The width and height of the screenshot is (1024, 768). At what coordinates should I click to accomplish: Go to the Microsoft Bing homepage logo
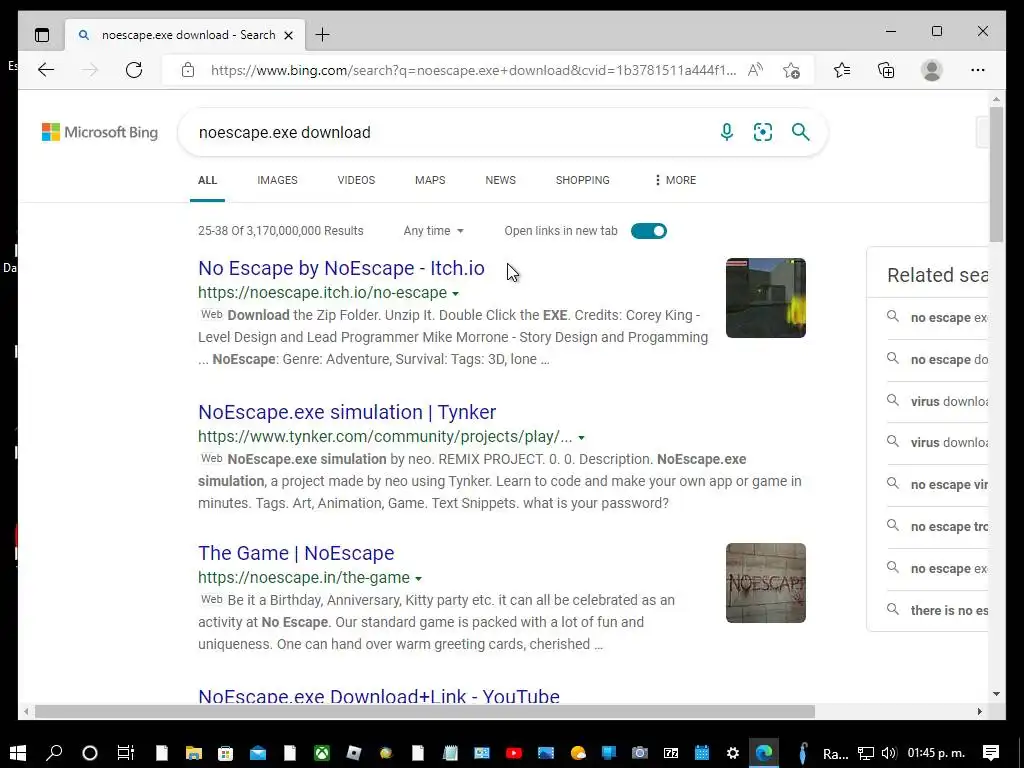coord(100,132)
